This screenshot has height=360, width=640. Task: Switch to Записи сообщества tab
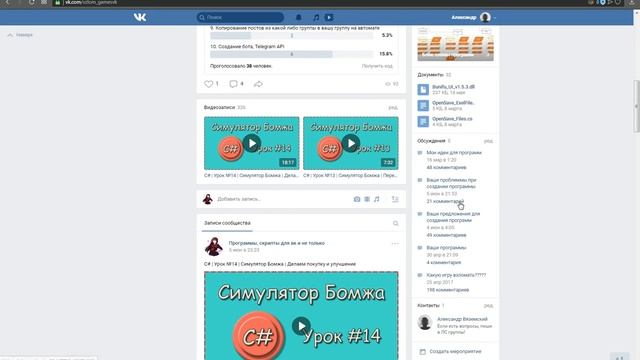click(x=227, y=223)
